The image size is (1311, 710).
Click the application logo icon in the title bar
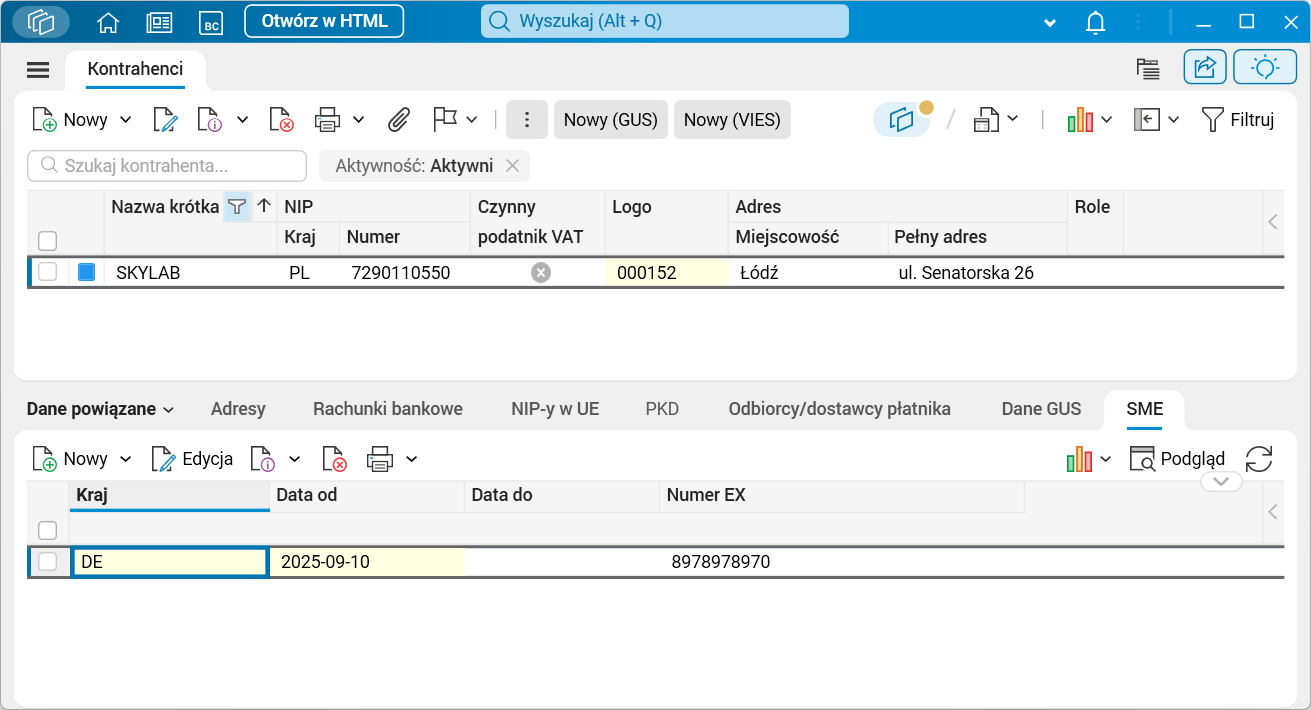(x=41, y=21)
